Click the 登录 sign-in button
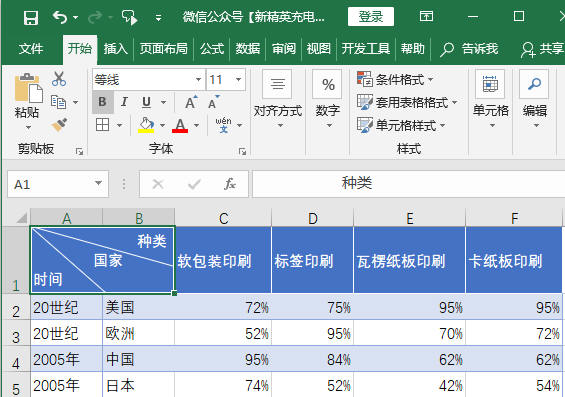565x397 pixels. tap(371, 17)
